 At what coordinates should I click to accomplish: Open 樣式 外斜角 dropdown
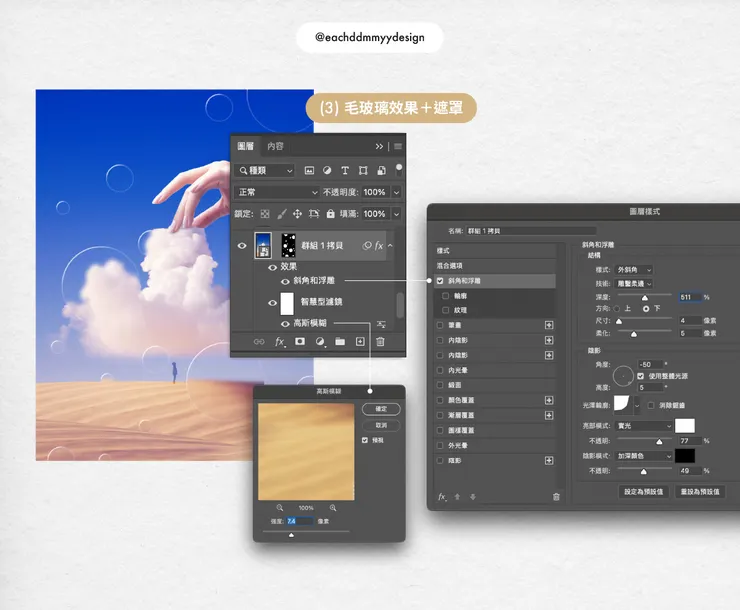634,270
